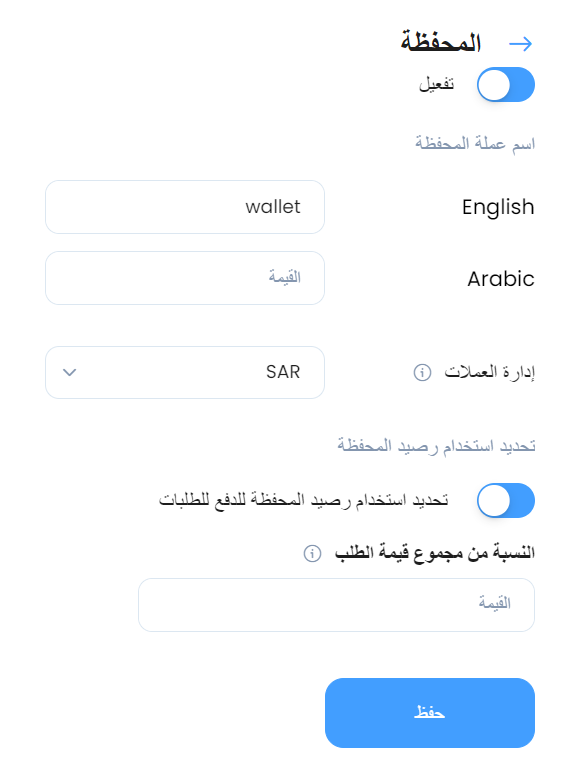Click the Arabic language label
The height and width of the screenshot is (762, 572).
pyautogui.click(x=501, y=279)
